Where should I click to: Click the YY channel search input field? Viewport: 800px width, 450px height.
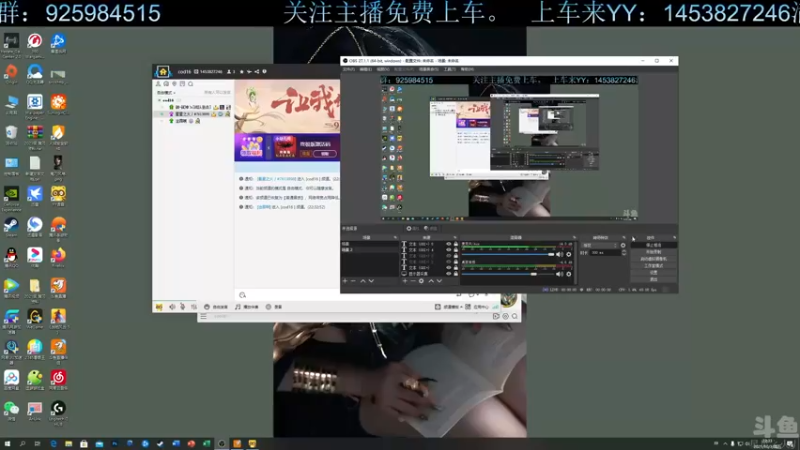pos(217,92)
